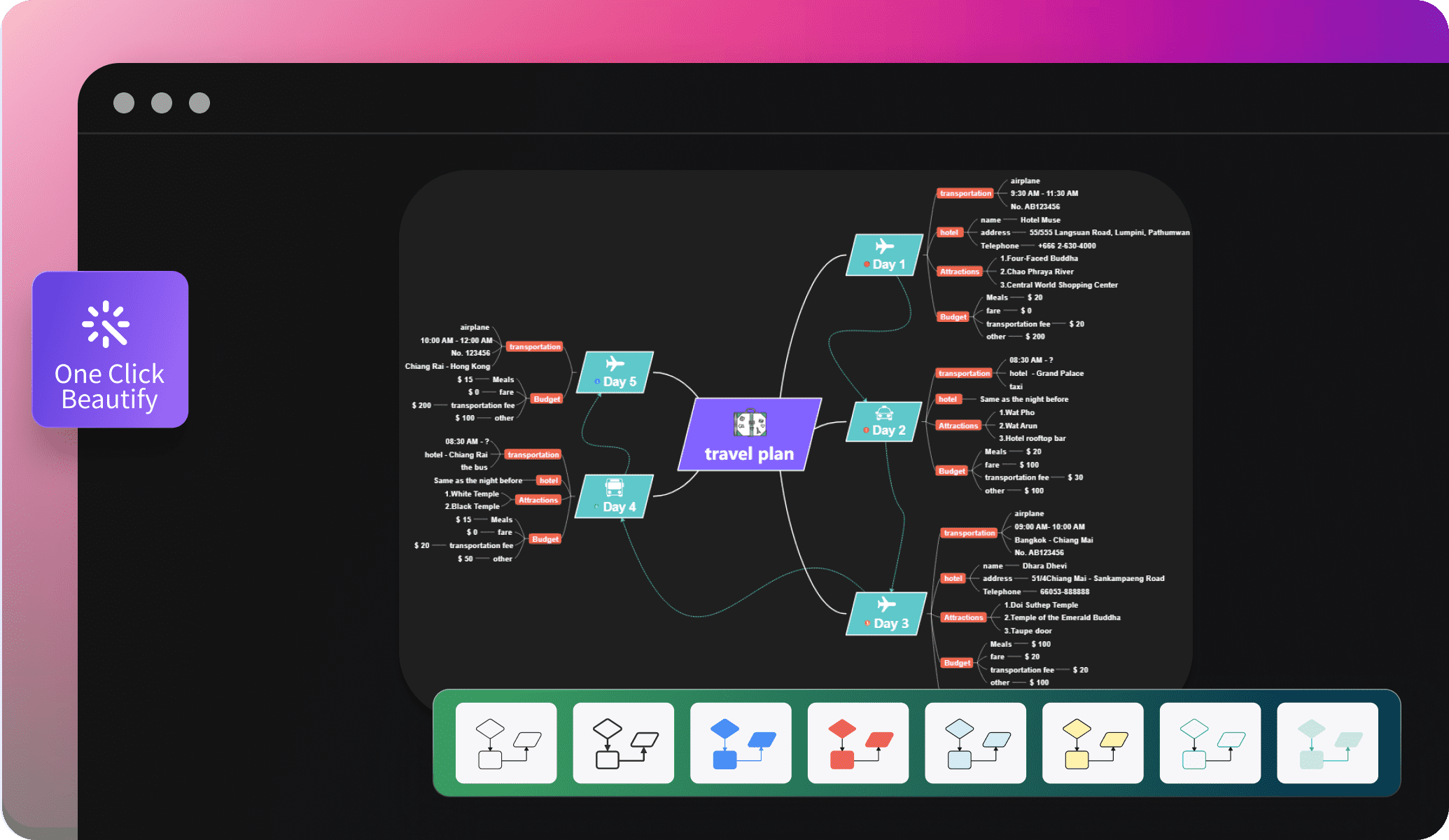
Task: Apply the blue filled flowchart theme
Action: pyautogui.click(x=741, y=743)
